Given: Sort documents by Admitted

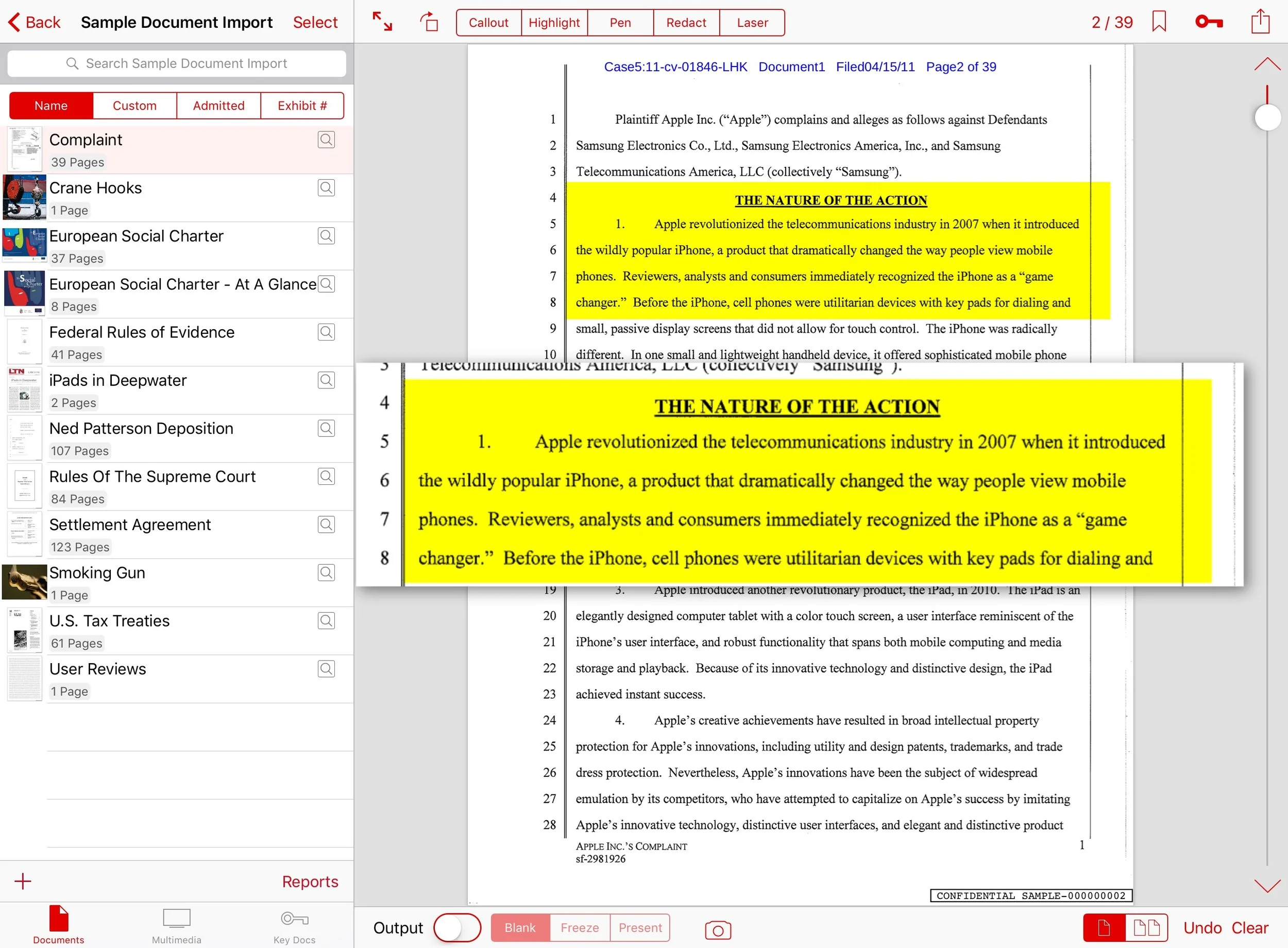Looking at the screenshot, I should pyautogui.click(x=218, y=106).
